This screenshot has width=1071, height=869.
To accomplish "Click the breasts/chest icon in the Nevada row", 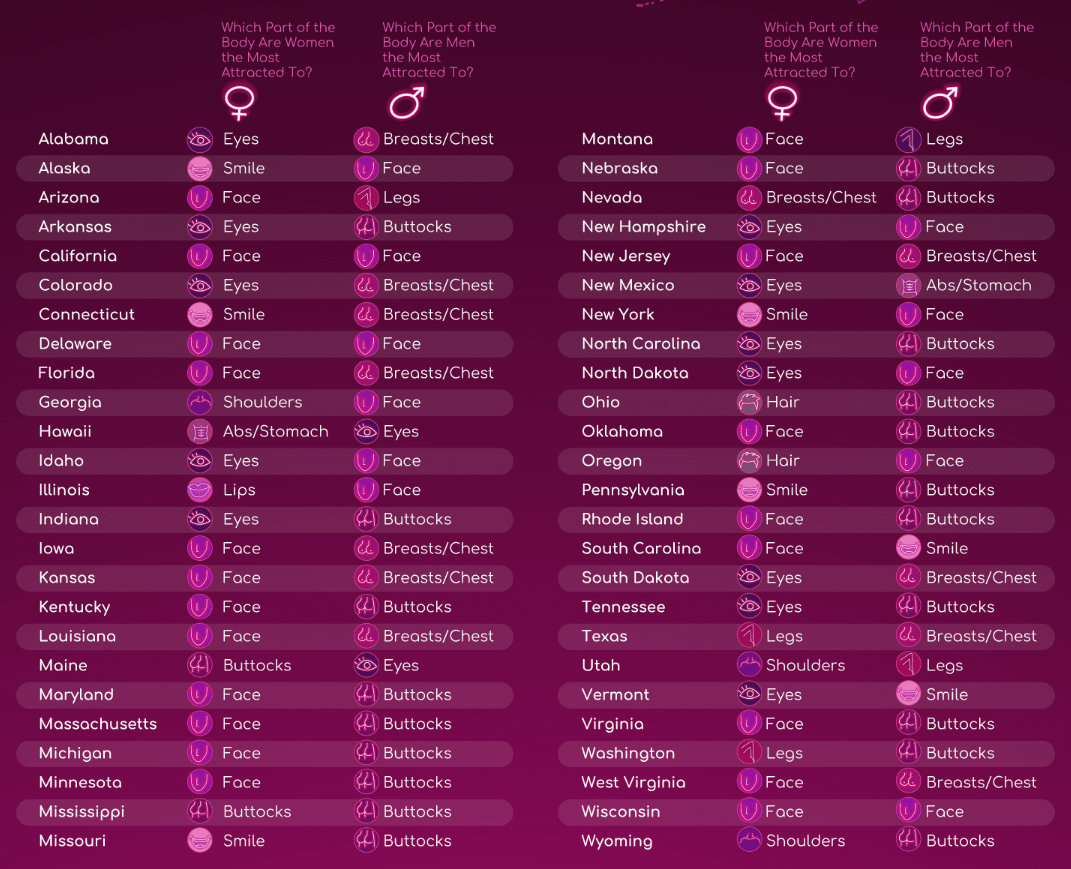I will [x=749, y=198].
